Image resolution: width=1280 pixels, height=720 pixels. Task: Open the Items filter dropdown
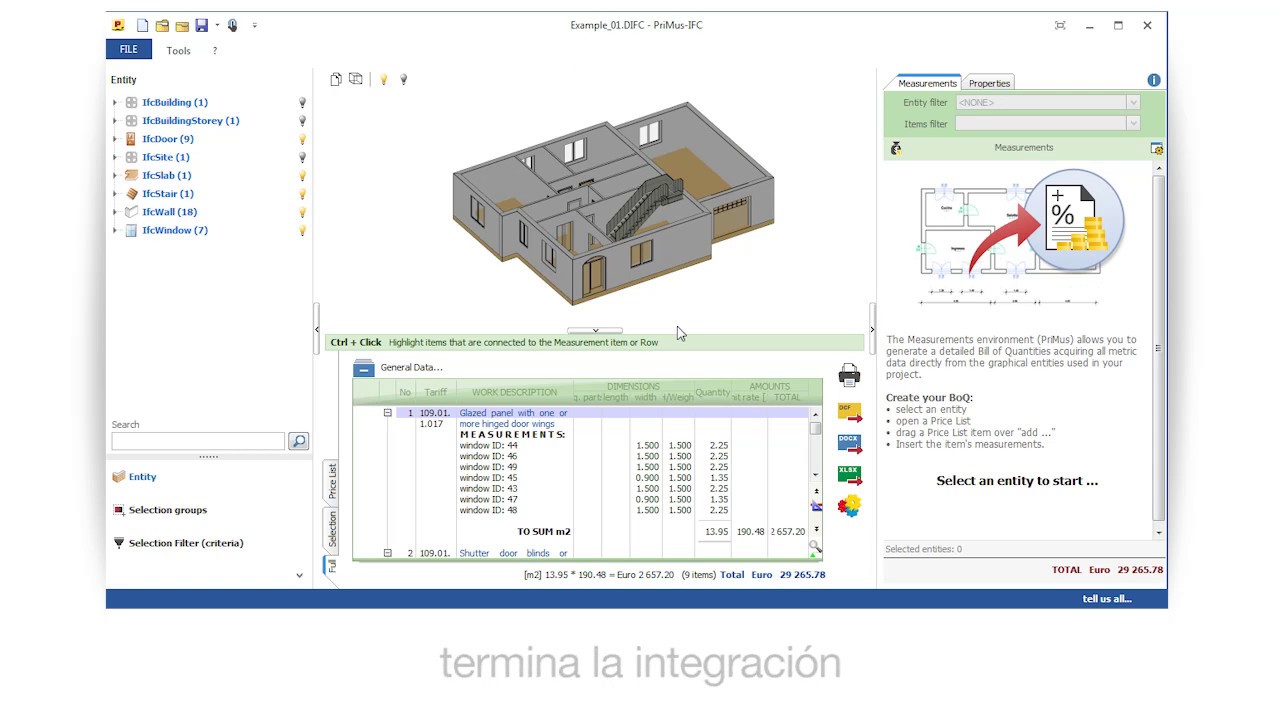tap(1133, 124)
